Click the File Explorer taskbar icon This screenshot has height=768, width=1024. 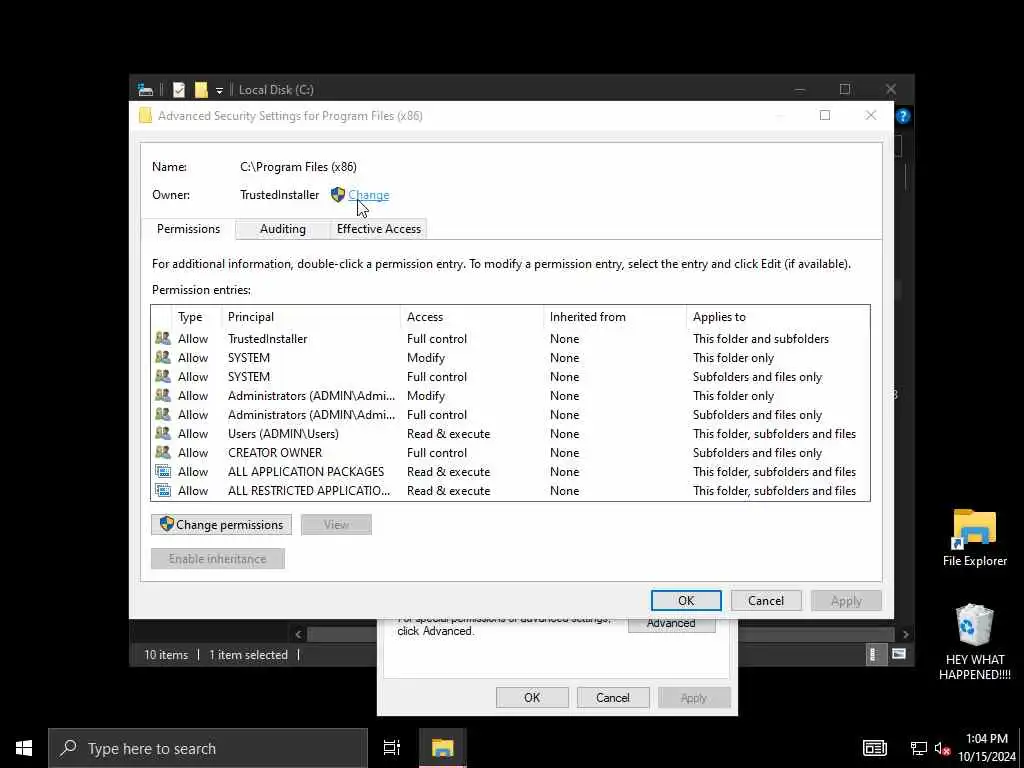[442, 748]
